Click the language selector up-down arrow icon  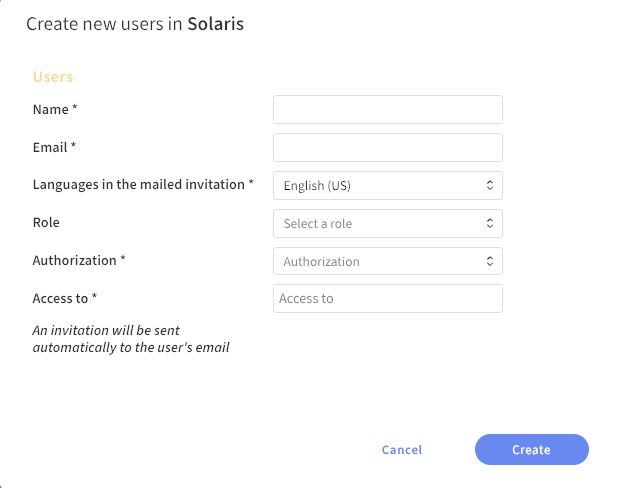(490, 186)
